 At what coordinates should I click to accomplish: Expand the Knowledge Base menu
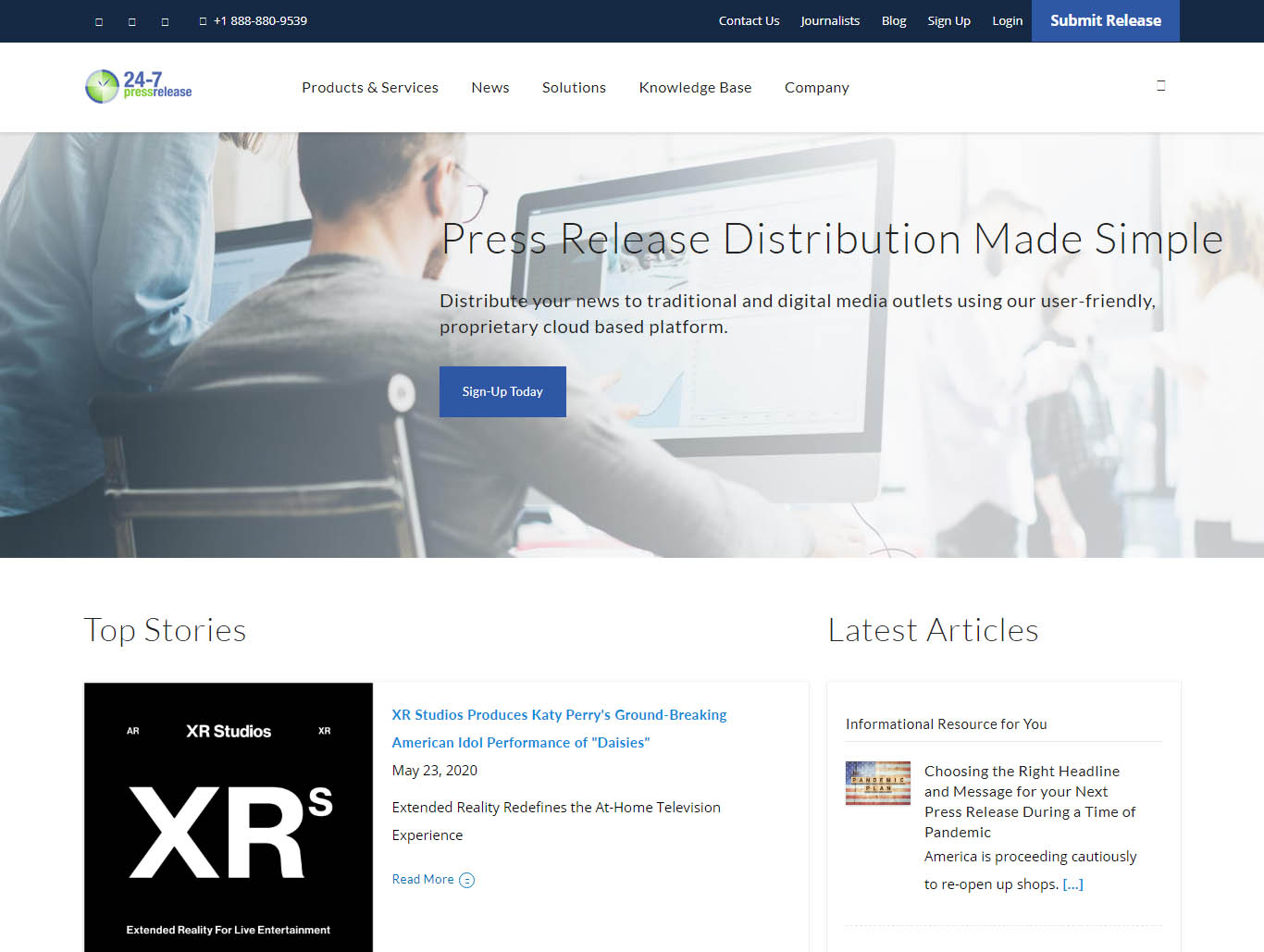click(x=695, y=88)
